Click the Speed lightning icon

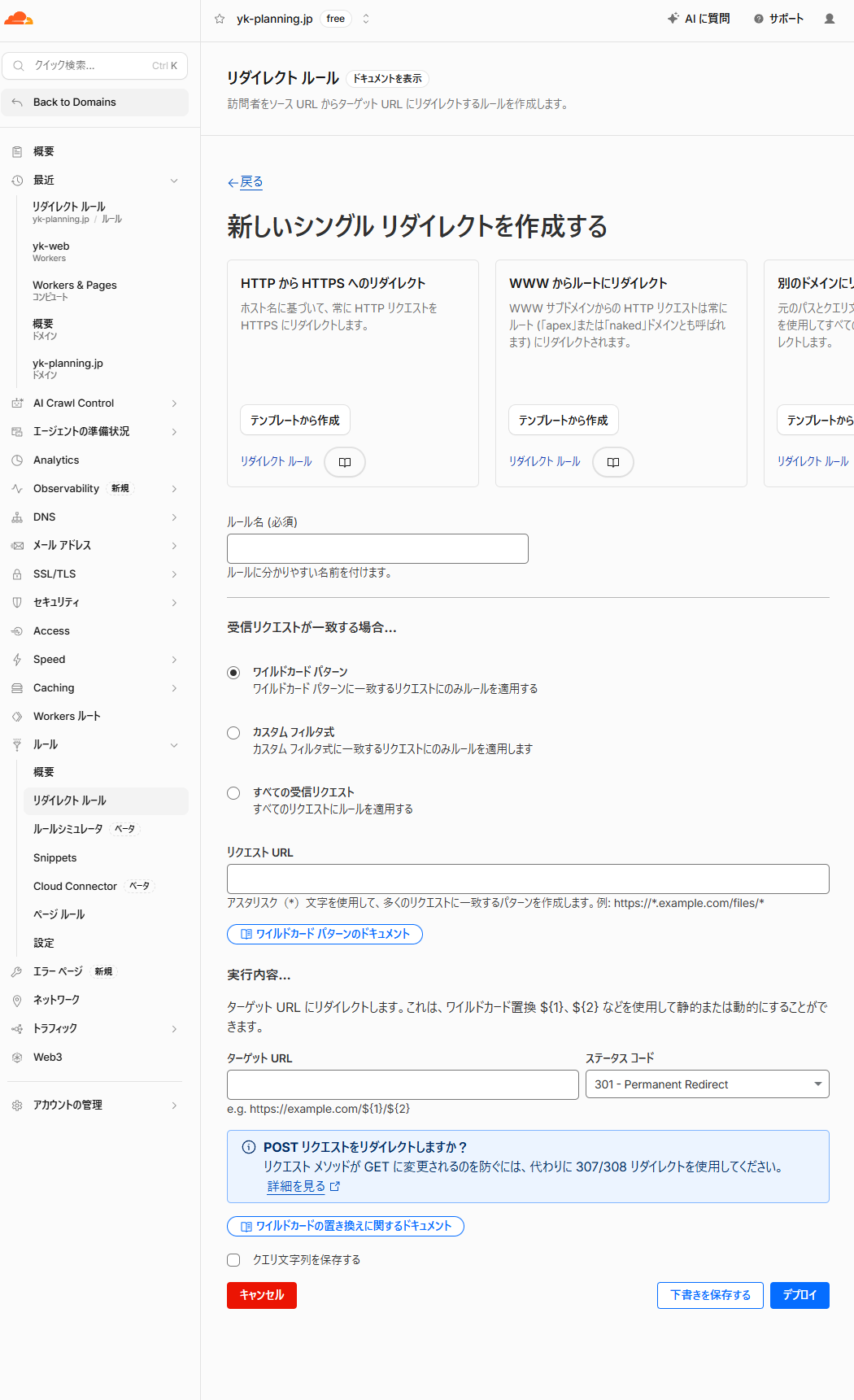[17, 660]
